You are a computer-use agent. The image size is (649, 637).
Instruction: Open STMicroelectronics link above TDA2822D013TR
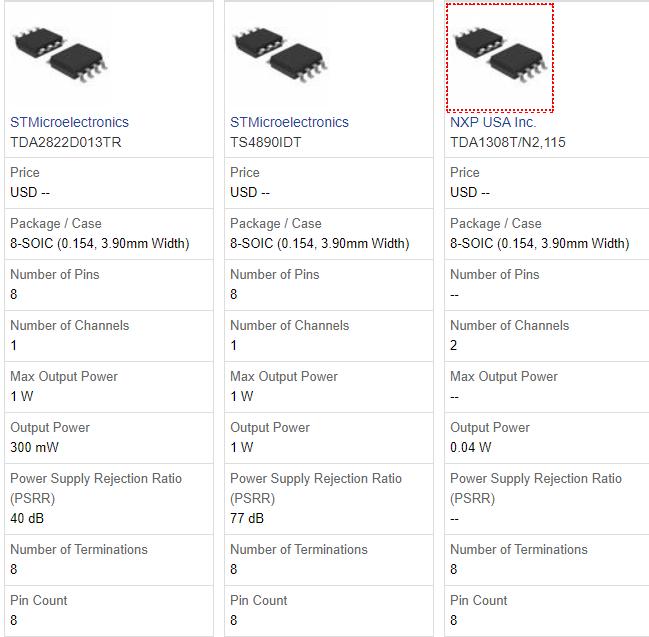(x=69, y=122)
